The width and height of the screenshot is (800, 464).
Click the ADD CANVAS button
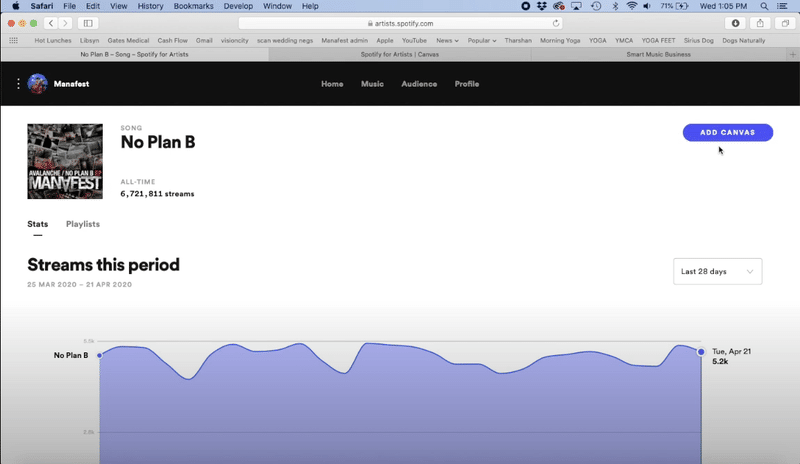pos(728,133)
